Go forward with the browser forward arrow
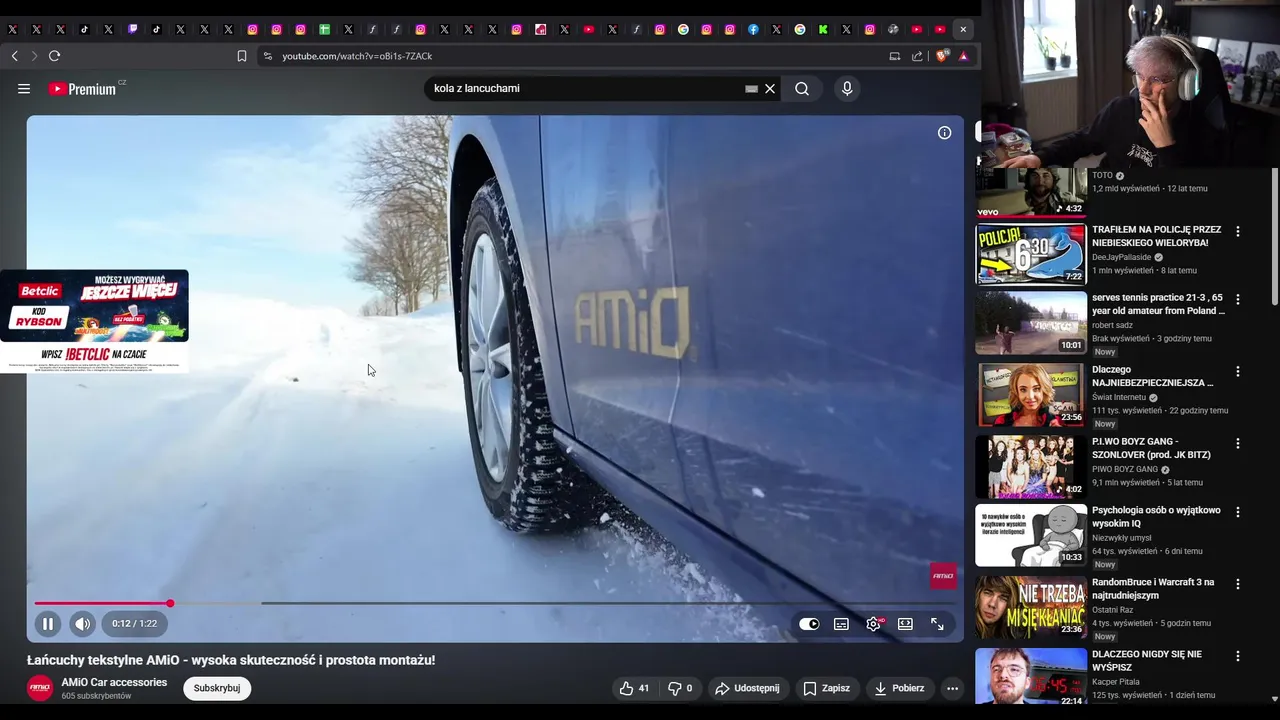Screen dimensions: 1280x720 (34, 56)
